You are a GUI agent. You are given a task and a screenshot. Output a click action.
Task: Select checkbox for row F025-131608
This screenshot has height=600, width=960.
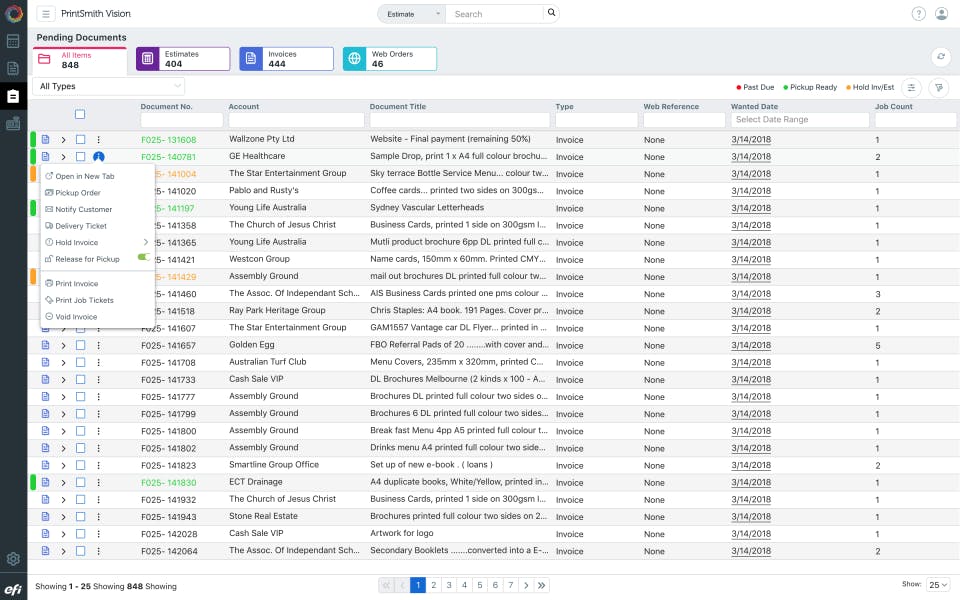point(80,140)
